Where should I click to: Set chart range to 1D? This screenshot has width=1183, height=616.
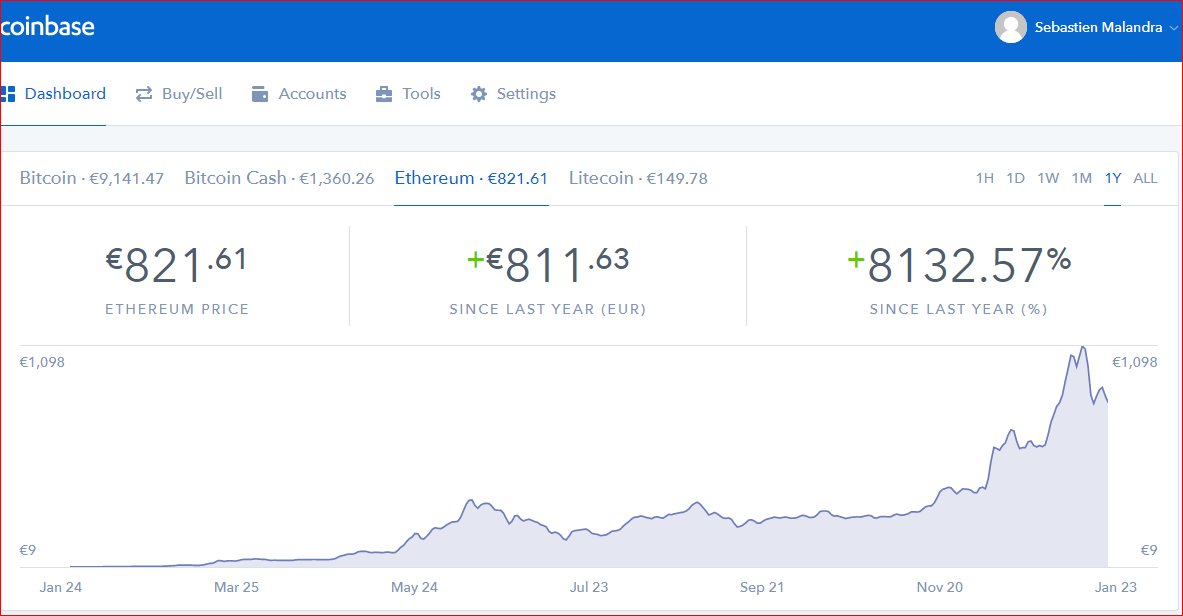[1016, 178]
